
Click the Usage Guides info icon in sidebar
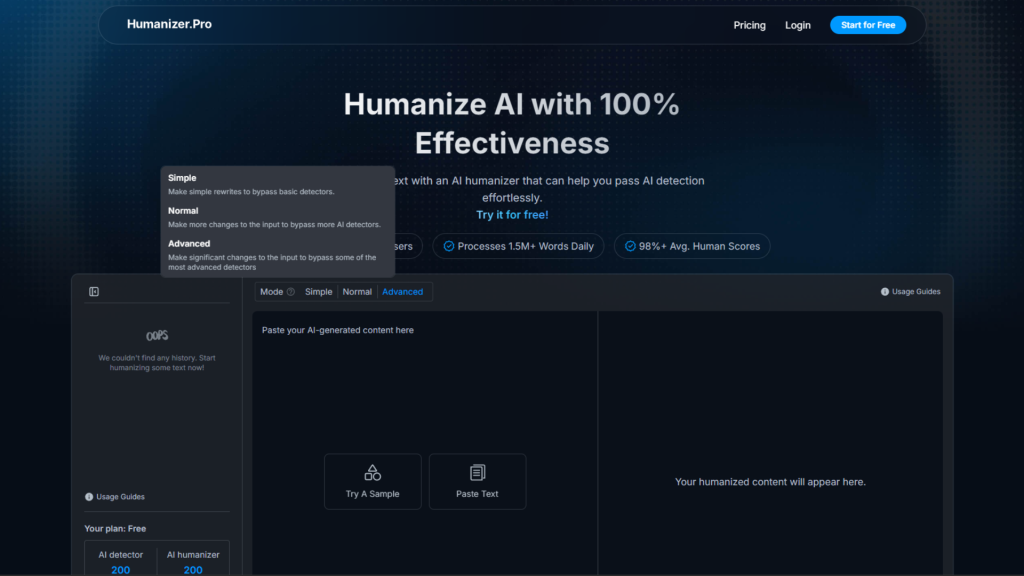pyautogui.click(x=86, y=496)
